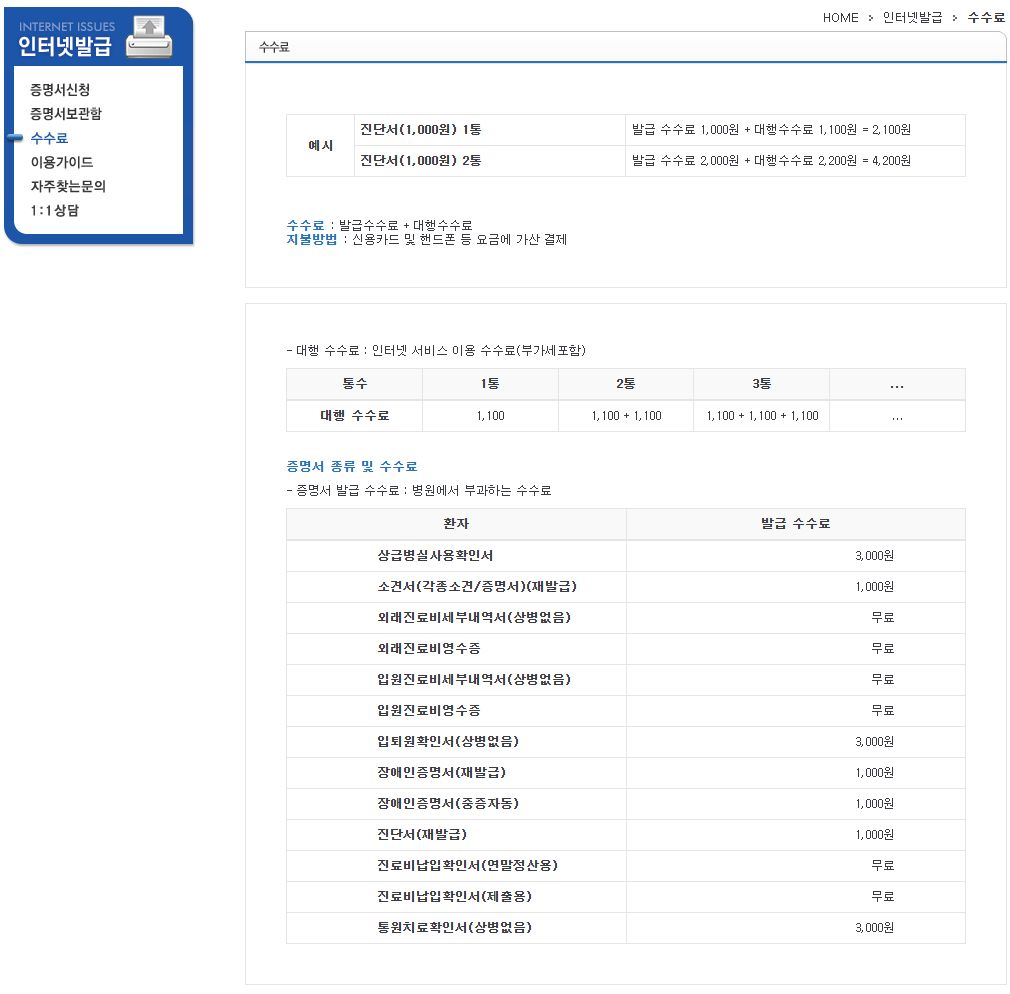The image size is (1010, 994).
Task: Select the 장애인증명서(재발급) row
Action: [625, 772]
